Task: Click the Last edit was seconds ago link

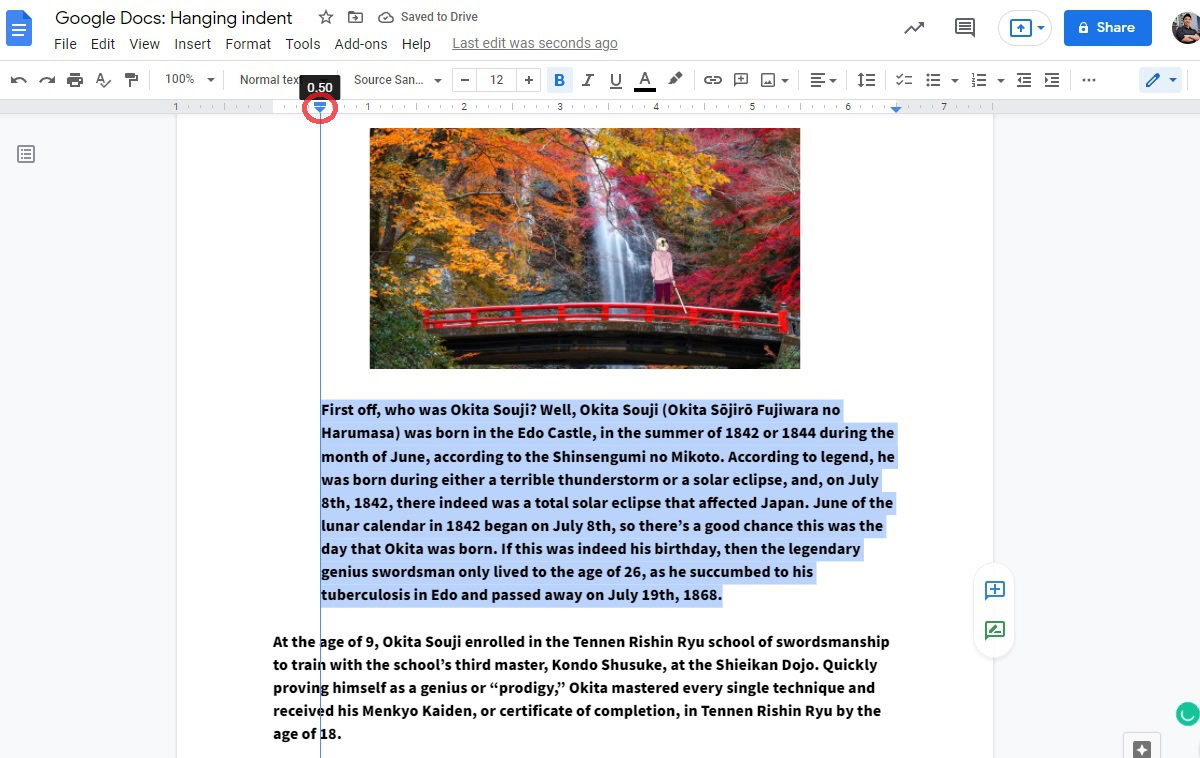Action: pyautogui.click(x=534, y=44)
